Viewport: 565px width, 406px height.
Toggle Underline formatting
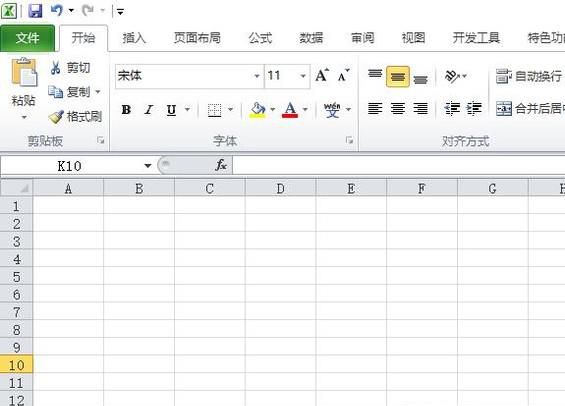coord(172,110)
